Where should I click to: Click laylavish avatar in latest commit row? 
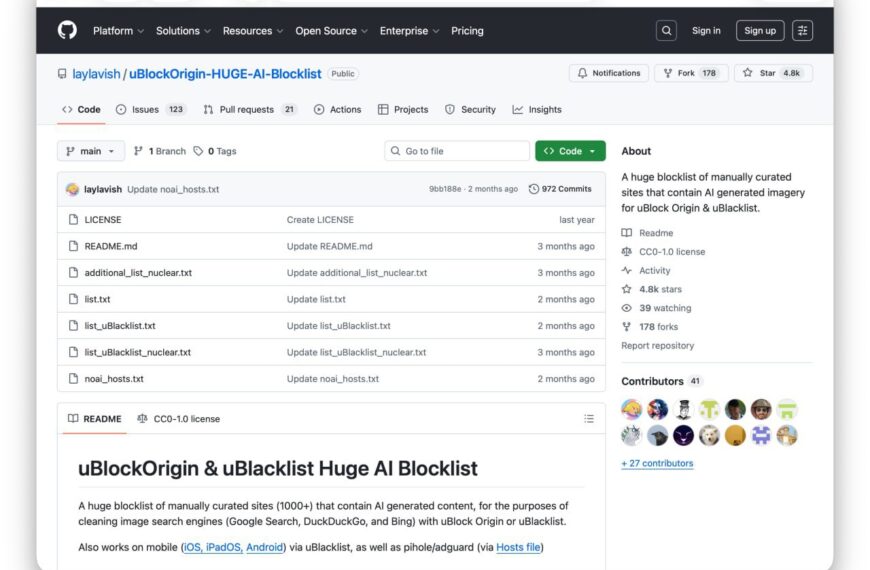point(72,189)
